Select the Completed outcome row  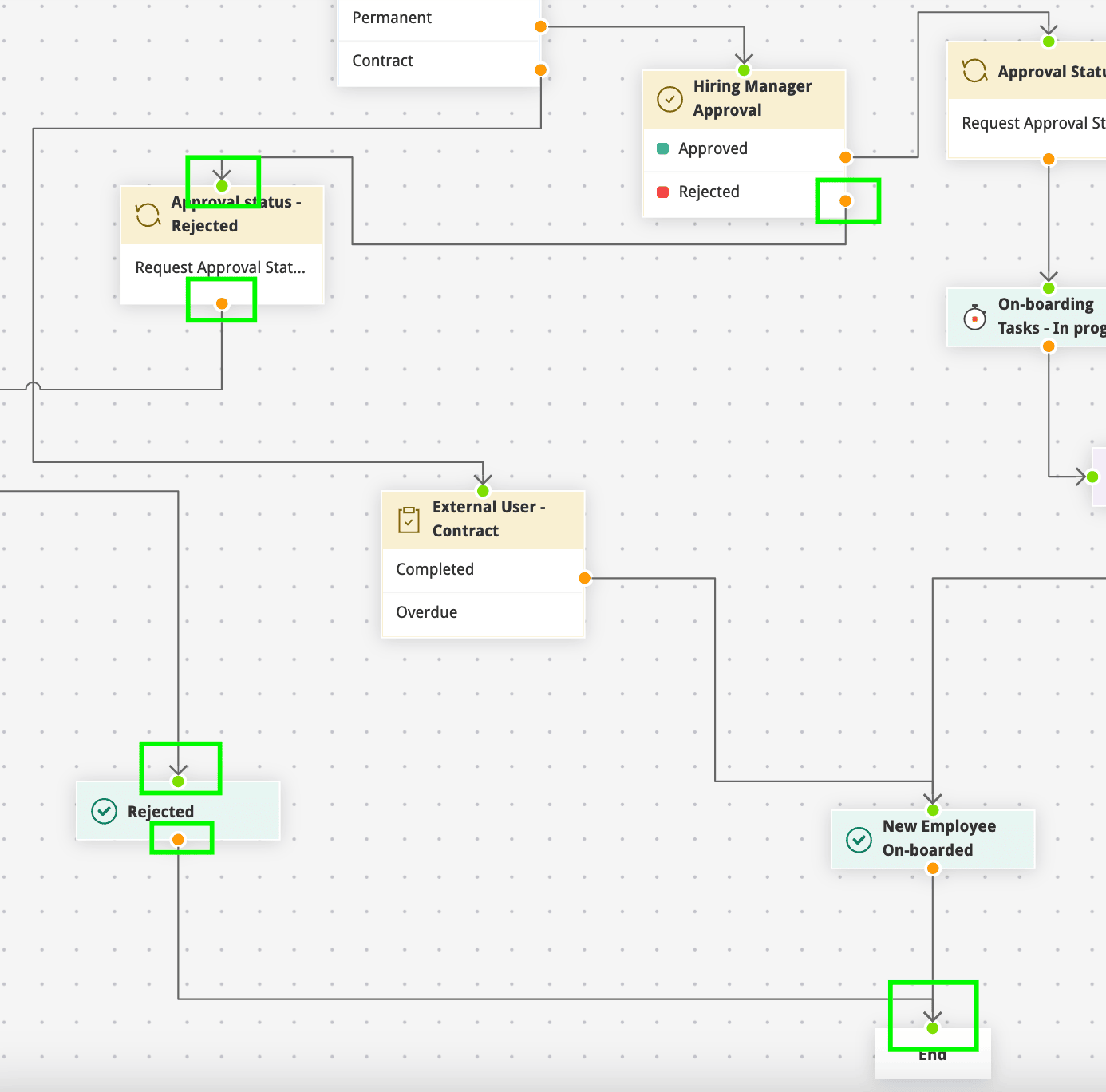(484, 570)
